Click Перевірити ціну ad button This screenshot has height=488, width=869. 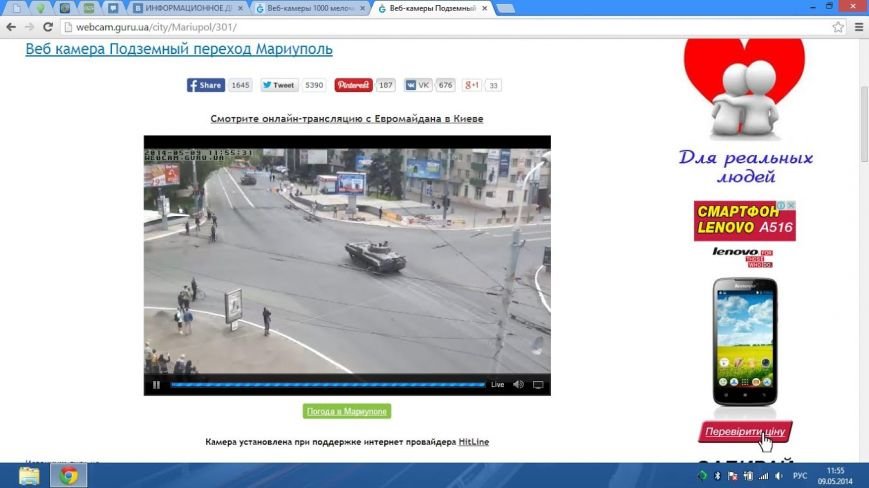tap(745, 432)
